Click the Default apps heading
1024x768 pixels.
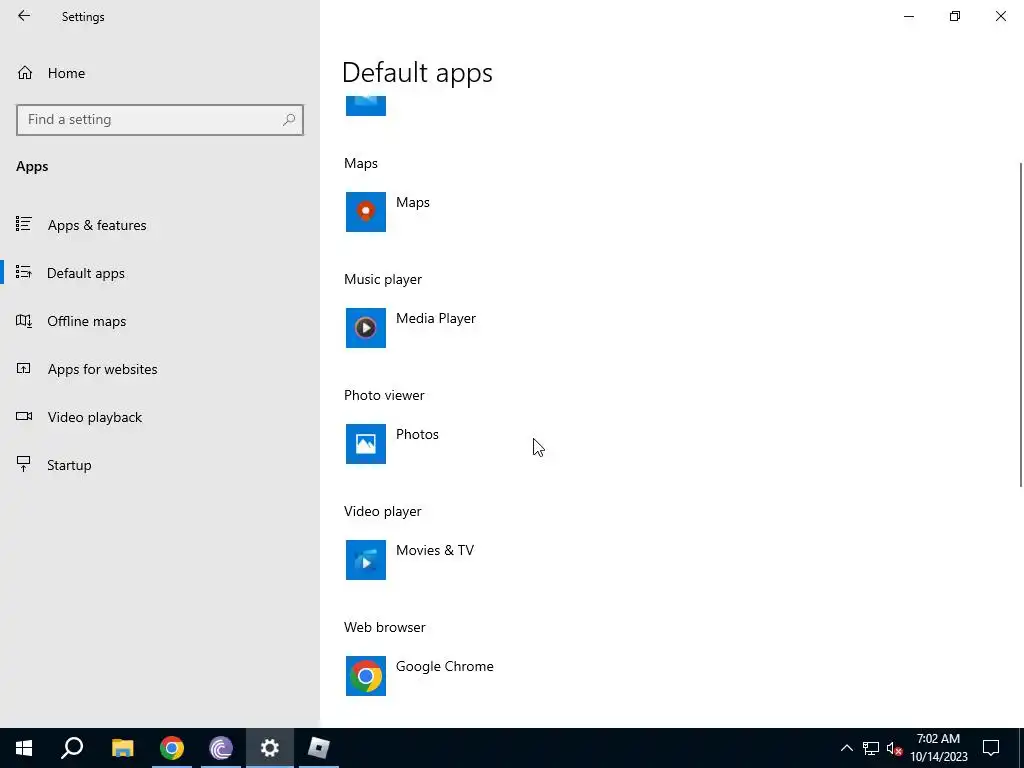pyautogui.click(x=417, y=72)
